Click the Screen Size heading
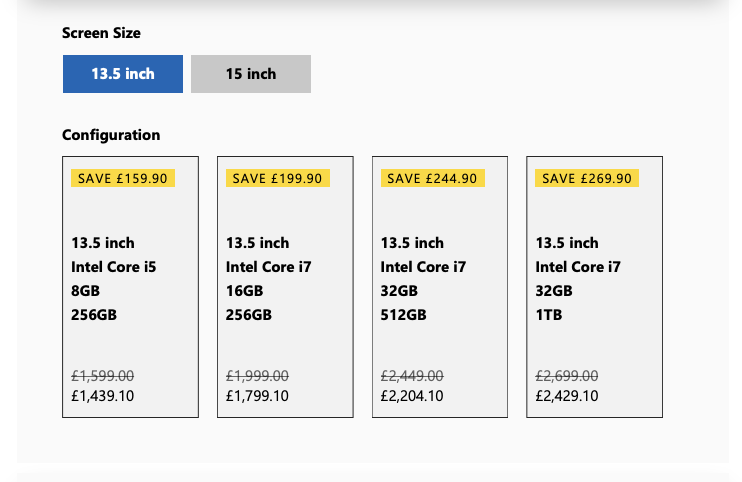This screenshot has height=482, width=742. [x=101, y=33]
